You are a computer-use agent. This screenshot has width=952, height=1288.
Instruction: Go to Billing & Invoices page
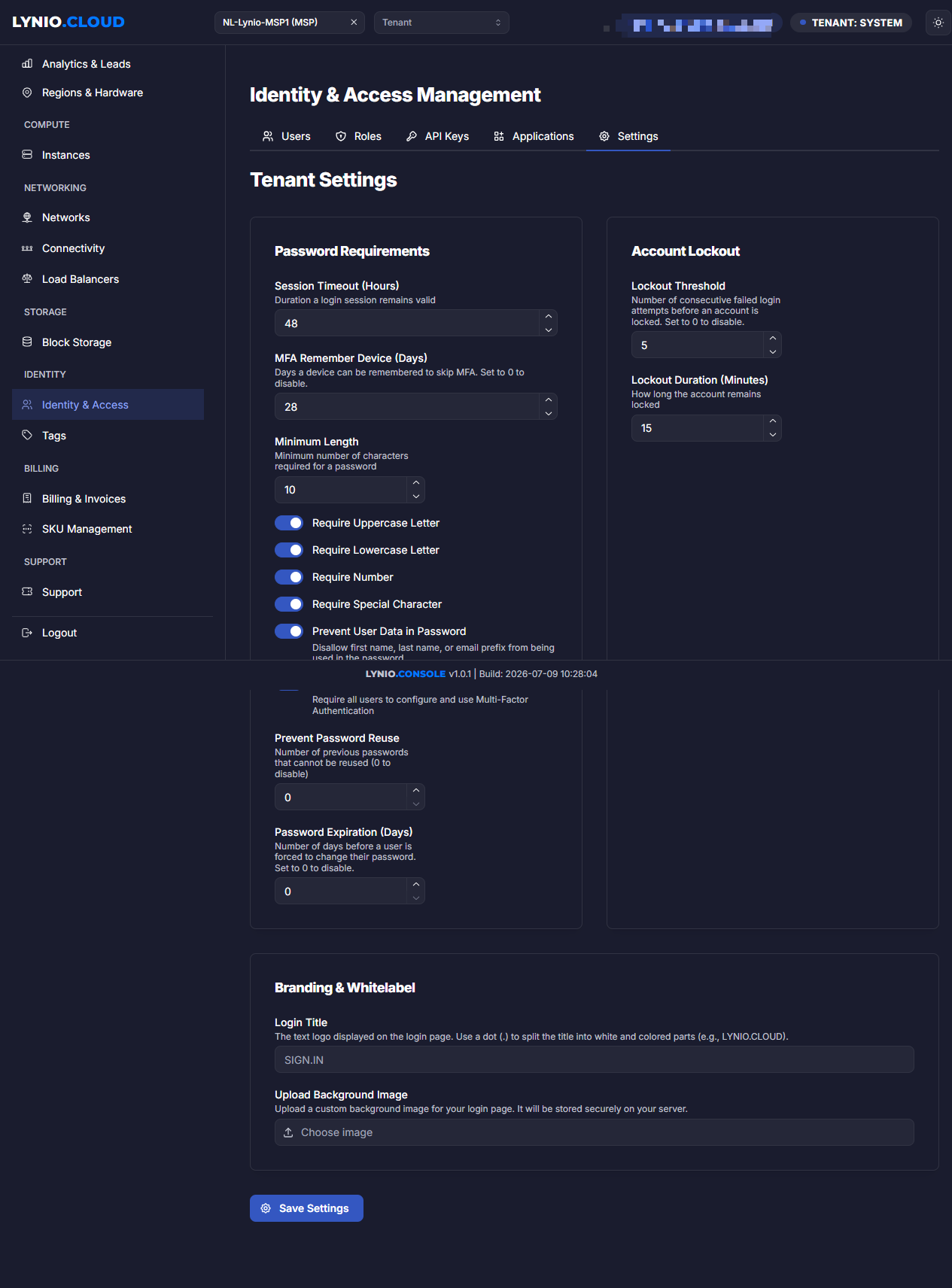pos(108,499)
